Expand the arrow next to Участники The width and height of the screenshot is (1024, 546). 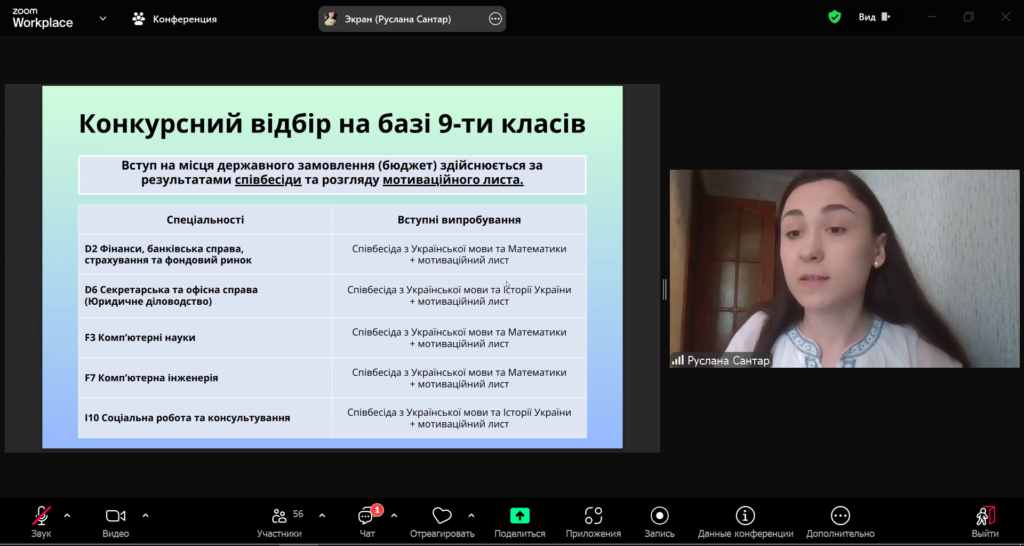pos(322,515)
